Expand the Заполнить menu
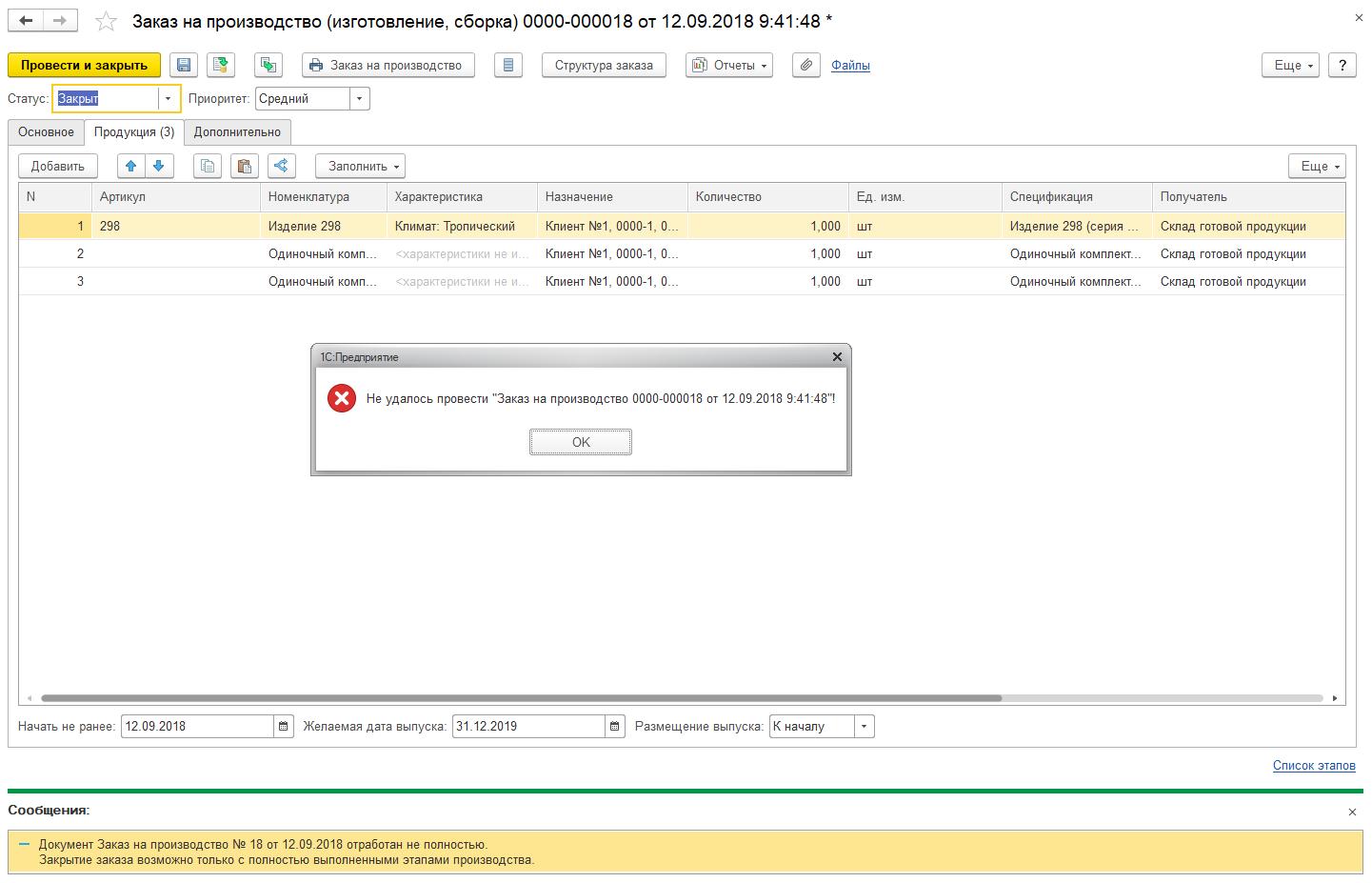Screen dimensions: 1372x883 [x=360, y=166]
